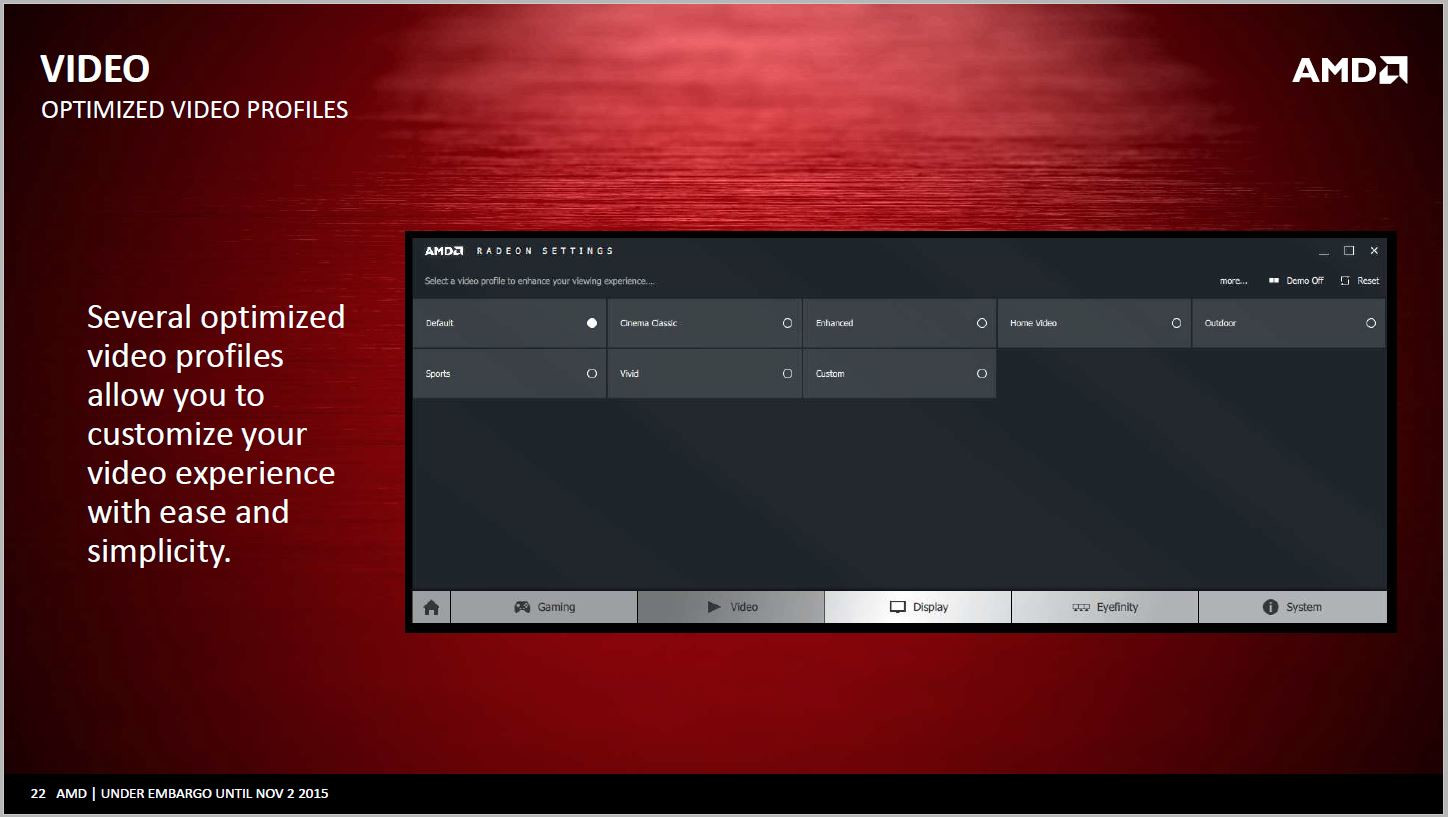Select the Default video profile radio
The height and width of the screenshot is (817, 1448).
coord(592,323)
